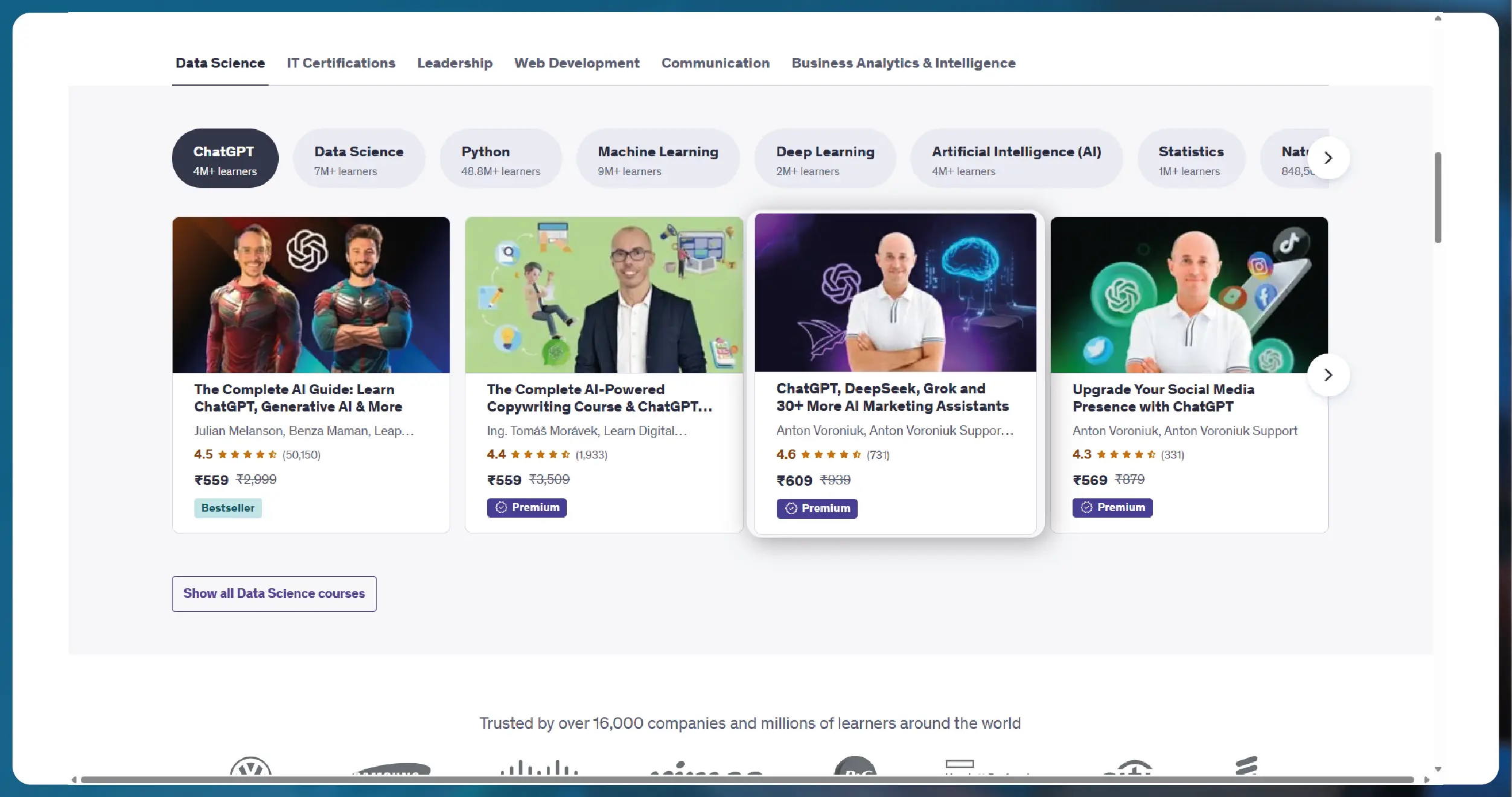Image resolution: width=1512 pixels, height=797 pixels.
Task: Expand more topics with the right chevron
Action: 1329,158
